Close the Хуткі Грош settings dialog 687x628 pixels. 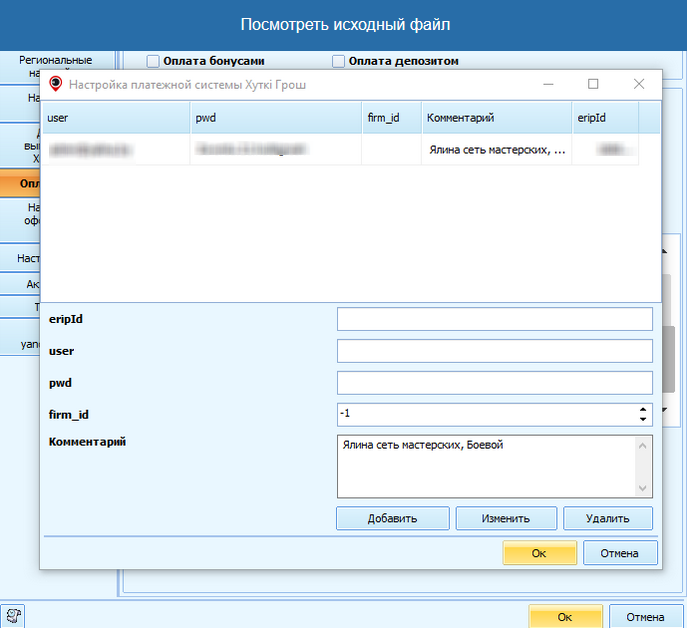coord(639,85)
